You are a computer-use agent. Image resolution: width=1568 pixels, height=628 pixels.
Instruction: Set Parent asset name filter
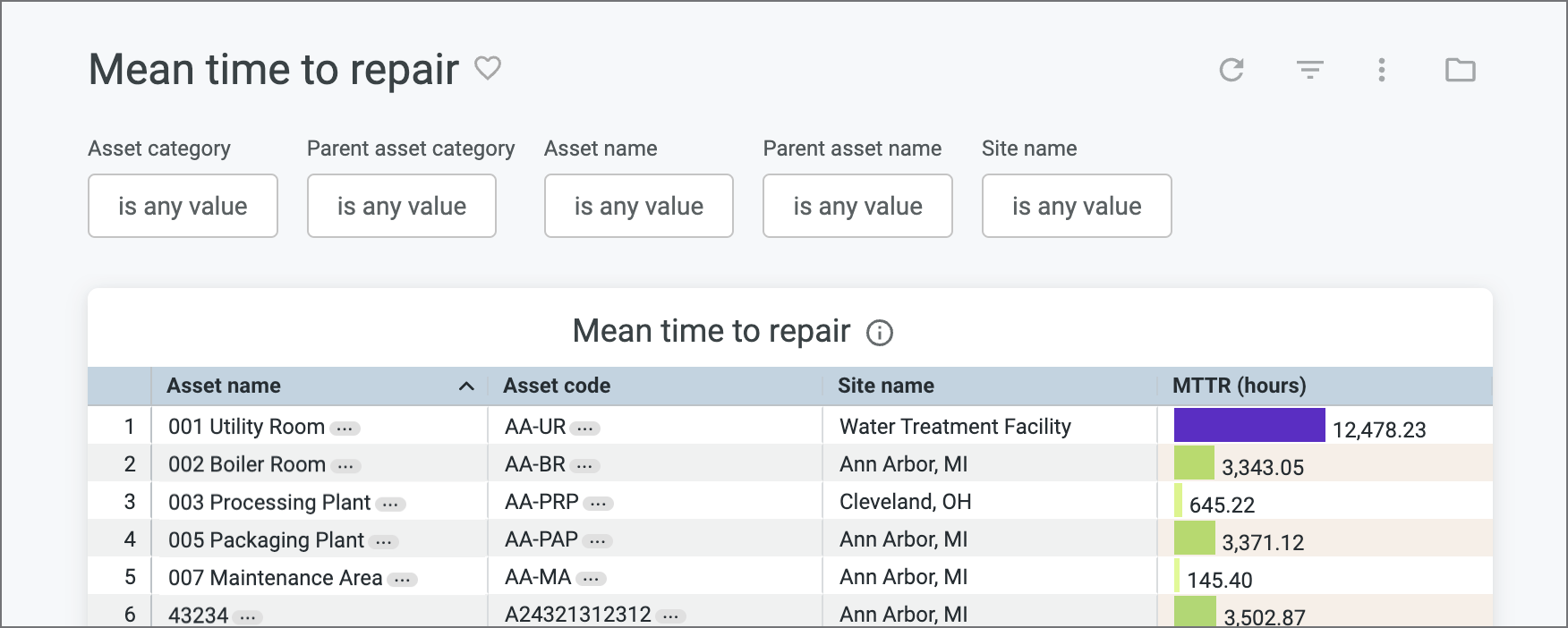point(856,206)
